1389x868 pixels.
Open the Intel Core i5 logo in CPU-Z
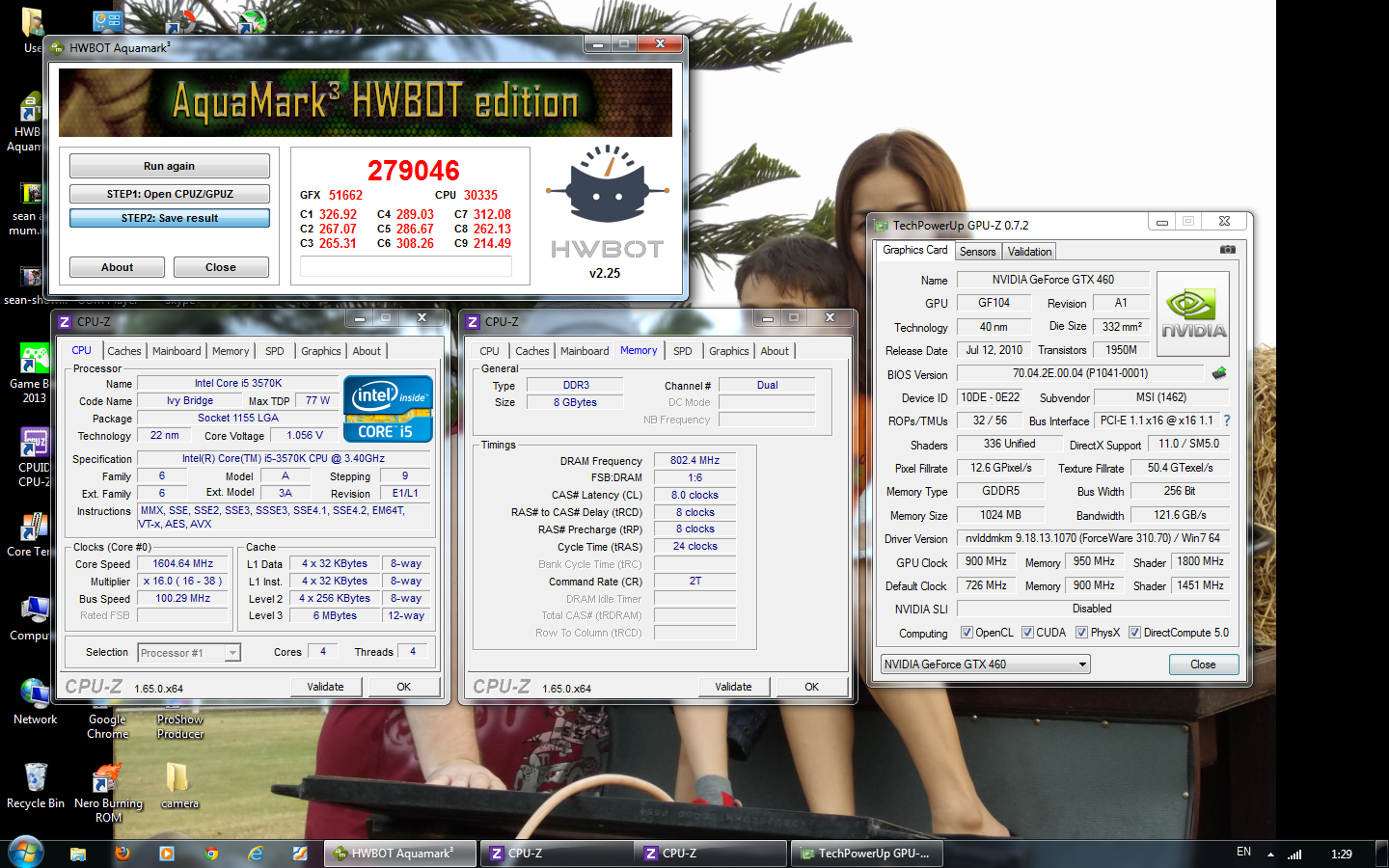pyautogui.click(x=388, y=408)
